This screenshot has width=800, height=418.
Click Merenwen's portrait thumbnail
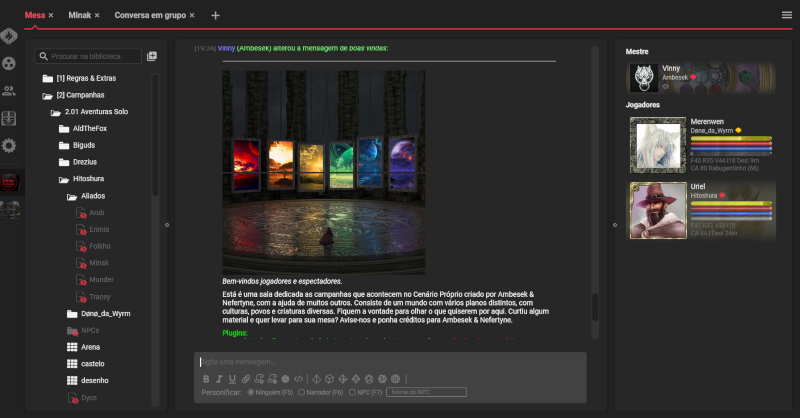click(658, 145)
